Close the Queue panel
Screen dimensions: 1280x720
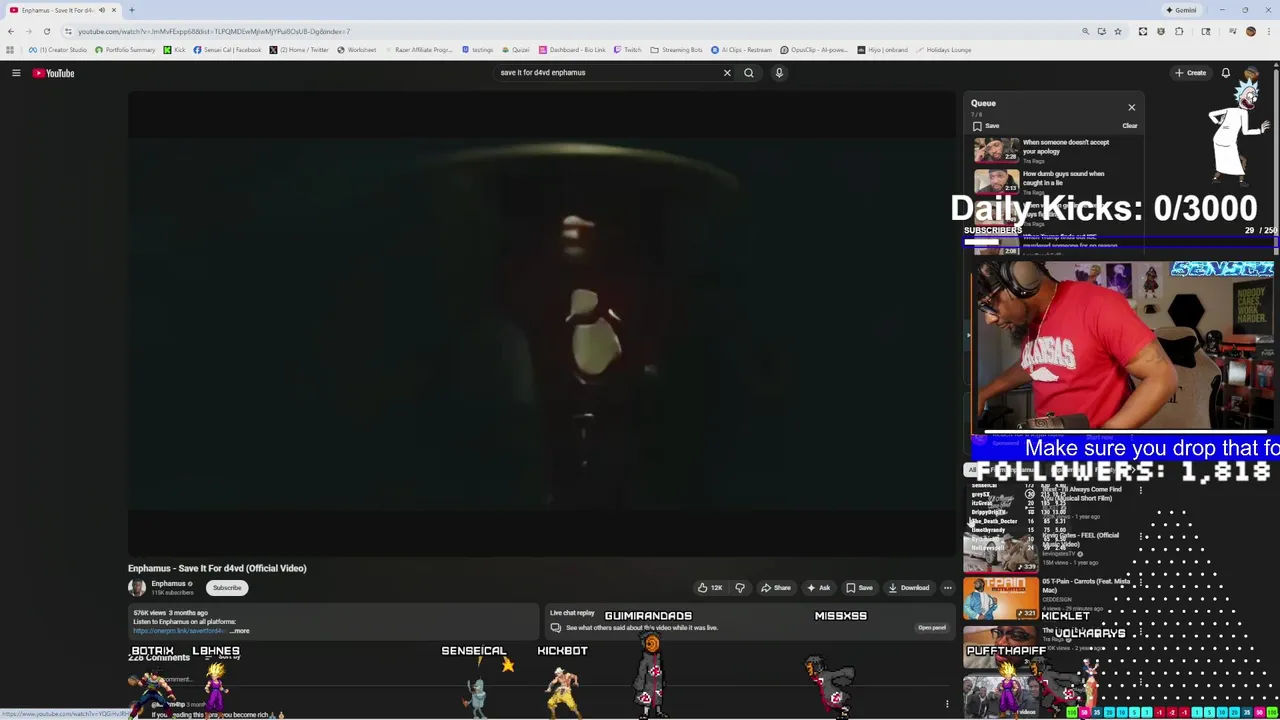(x=1131, y=107)
